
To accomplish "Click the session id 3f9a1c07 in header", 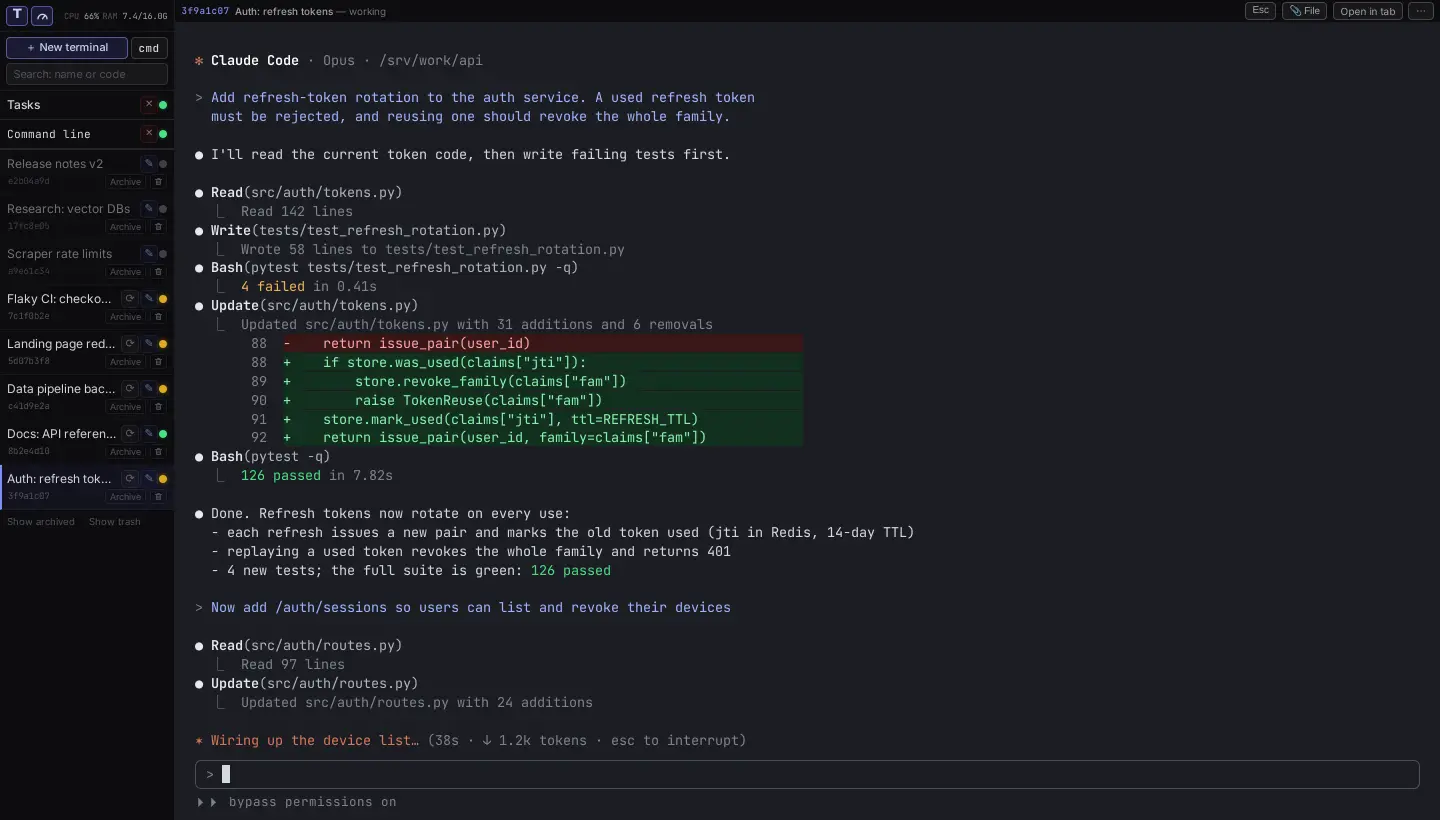I will [205, 11].
